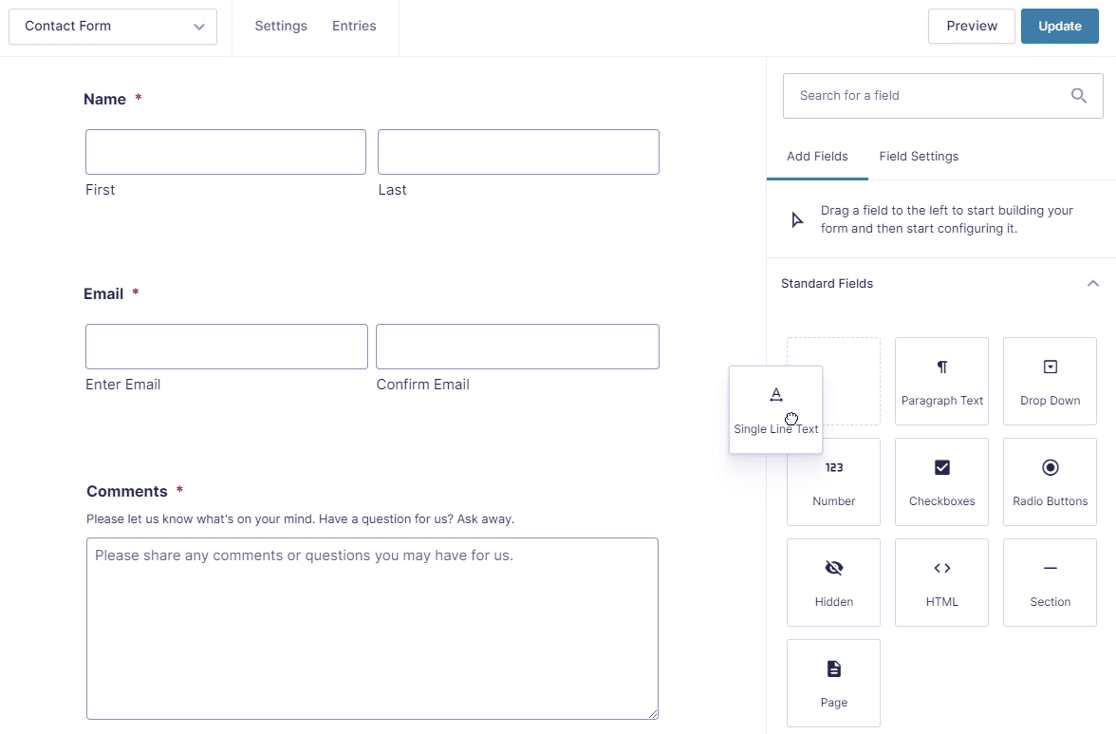Add a Number field
The image size is (1116, 734).
(833, 481)
